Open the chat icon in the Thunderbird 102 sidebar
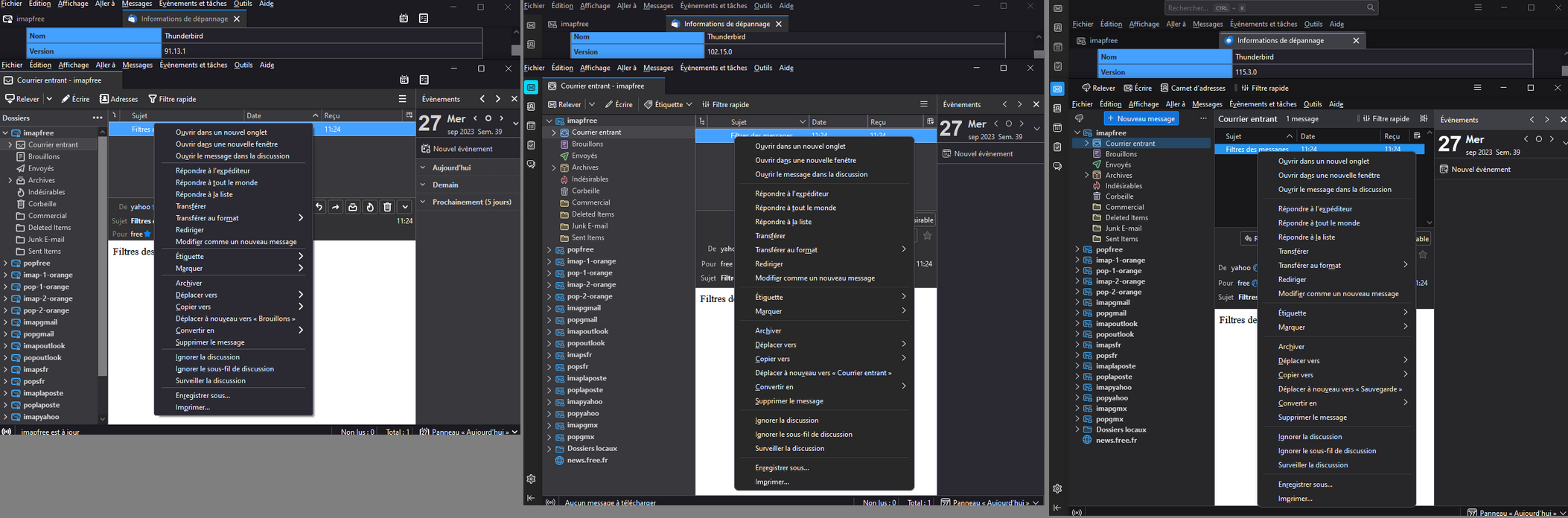Screen dimensions: 1568x518 point(531,164)
